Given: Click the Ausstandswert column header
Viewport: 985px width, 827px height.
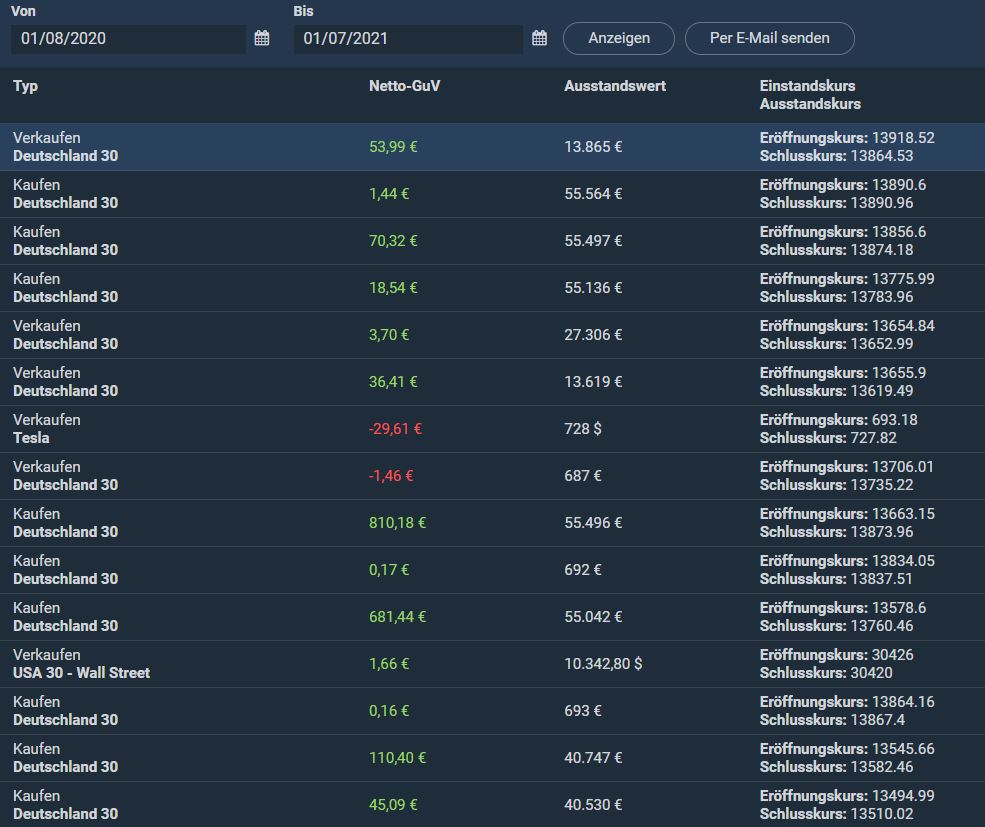Looking at the screenshot, I should tap(615, 86).
